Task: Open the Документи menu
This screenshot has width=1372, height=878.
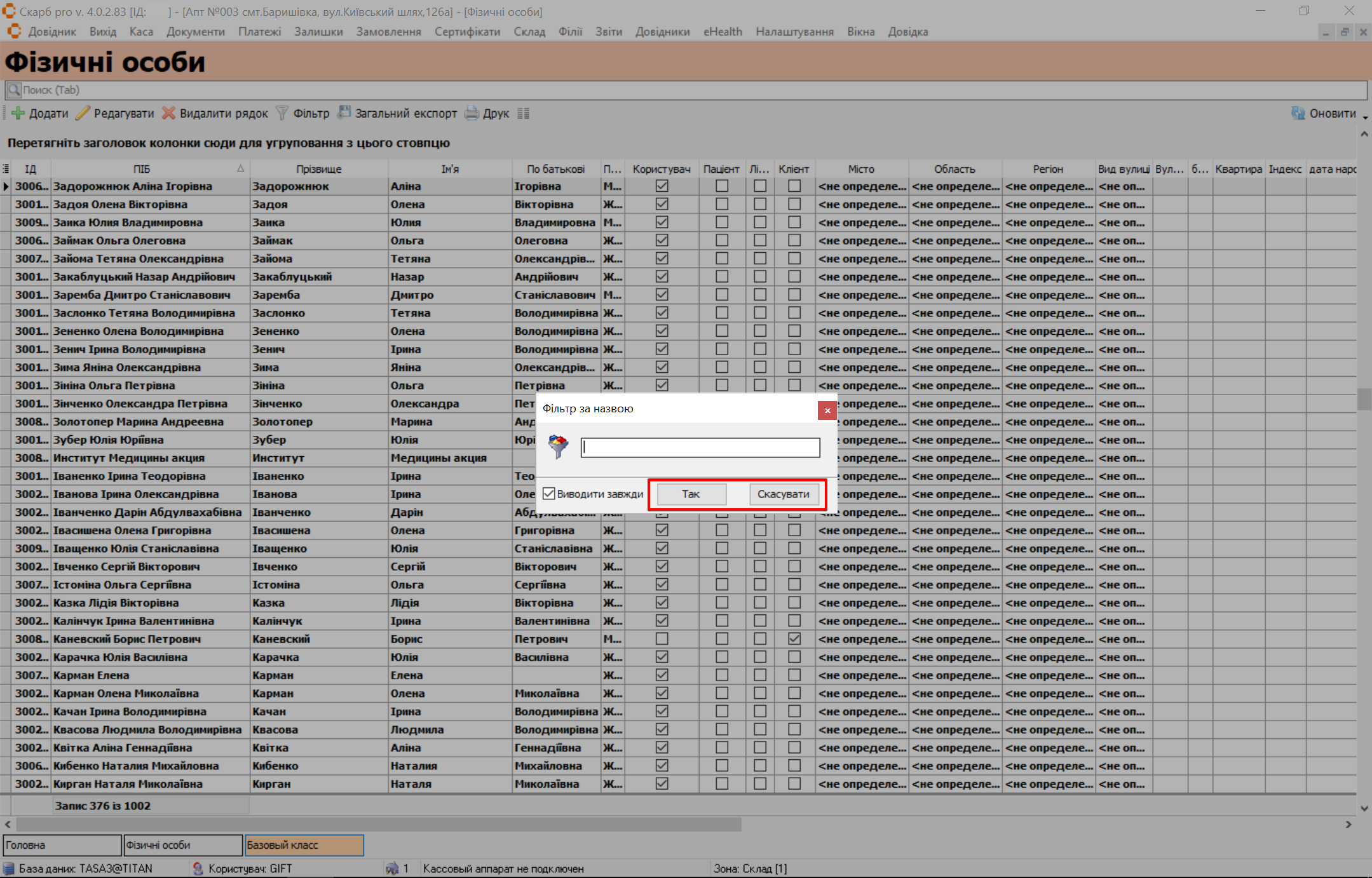Action: pyautogui.click(x=195, y=32)
